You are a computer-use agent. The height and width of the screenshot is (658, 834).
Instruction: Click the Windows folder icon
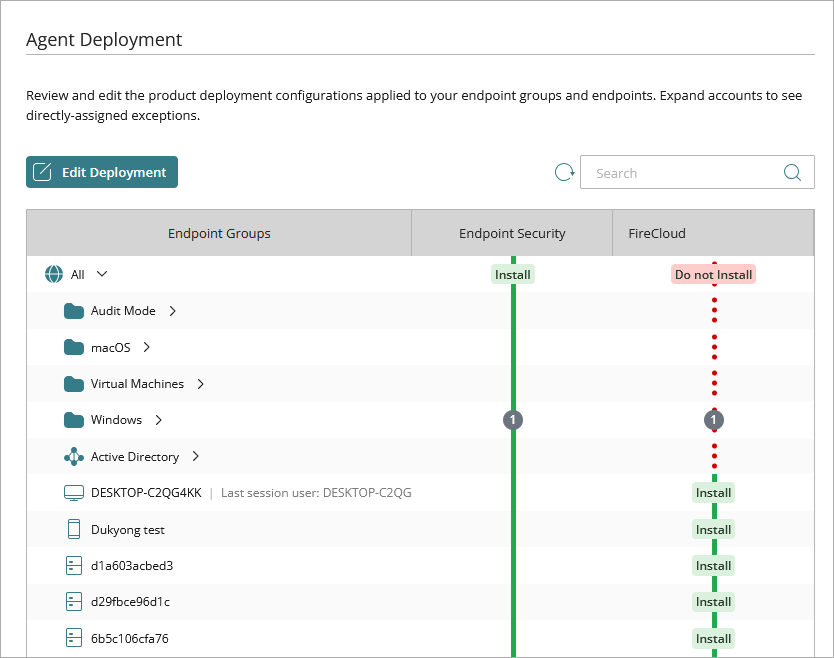tap(73, 420)
